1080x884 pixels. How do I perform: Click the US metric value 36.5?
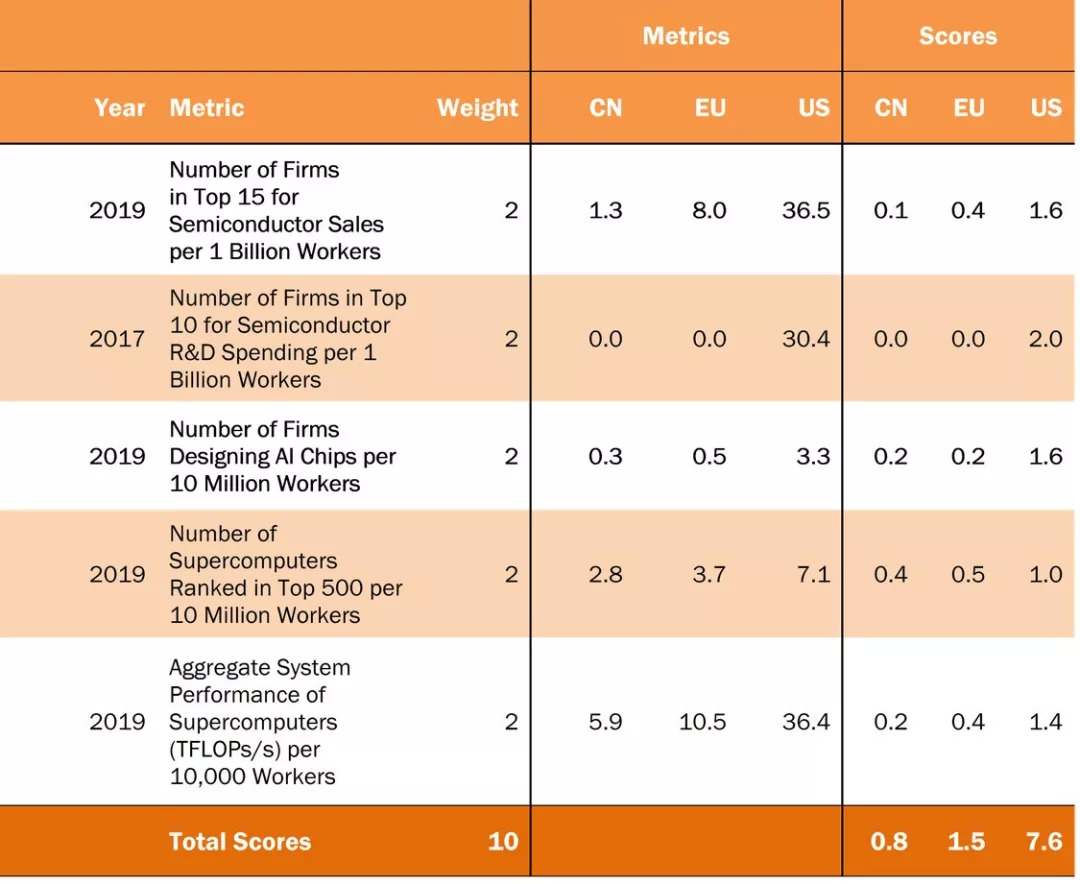pyautogui.click(x=805, y=211)
